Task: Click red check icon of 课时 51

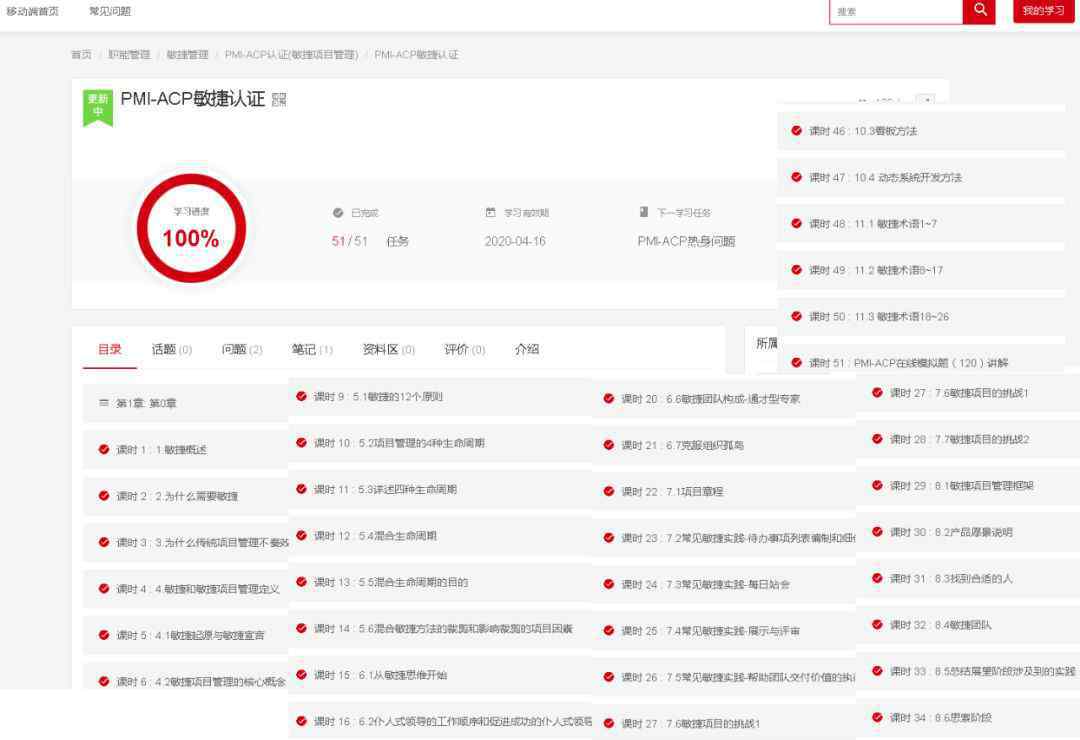Action: [796, 362]
